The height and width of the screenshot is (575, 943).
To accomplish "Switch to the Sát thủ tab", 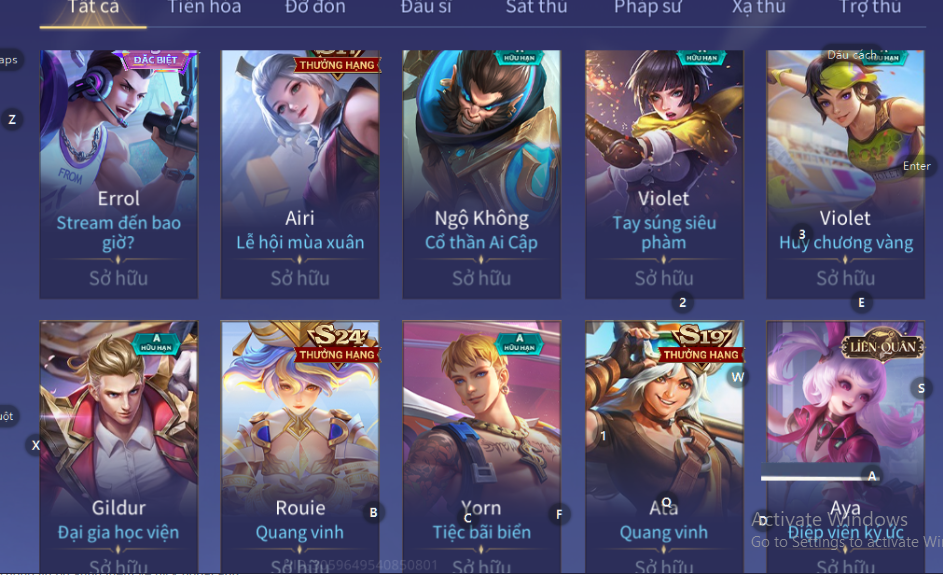I will pyautogui.click(x=536, y=8).
